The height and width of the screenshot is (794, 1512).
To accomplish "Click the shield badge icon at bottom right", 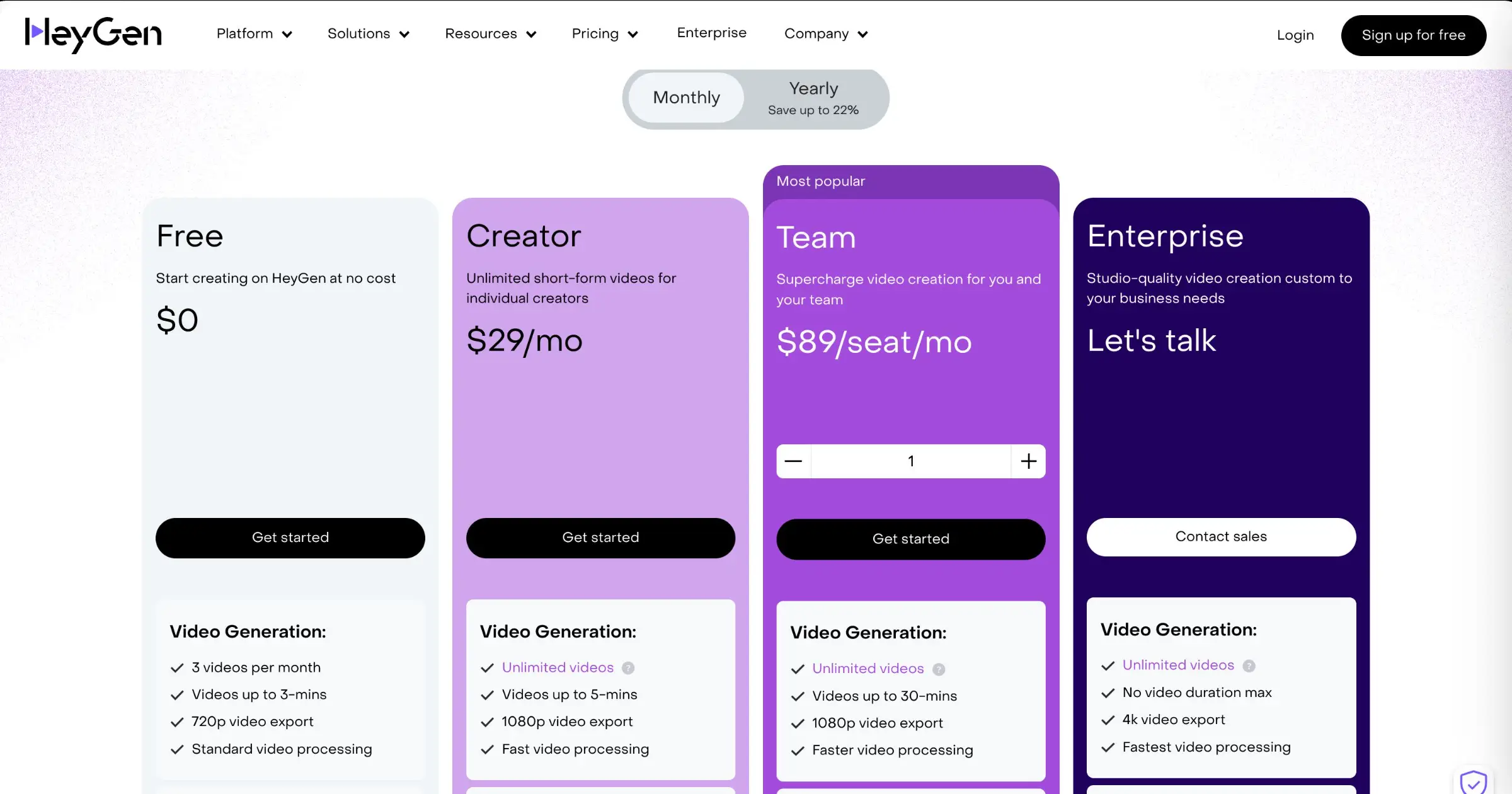I will [x=1474, y=782].
